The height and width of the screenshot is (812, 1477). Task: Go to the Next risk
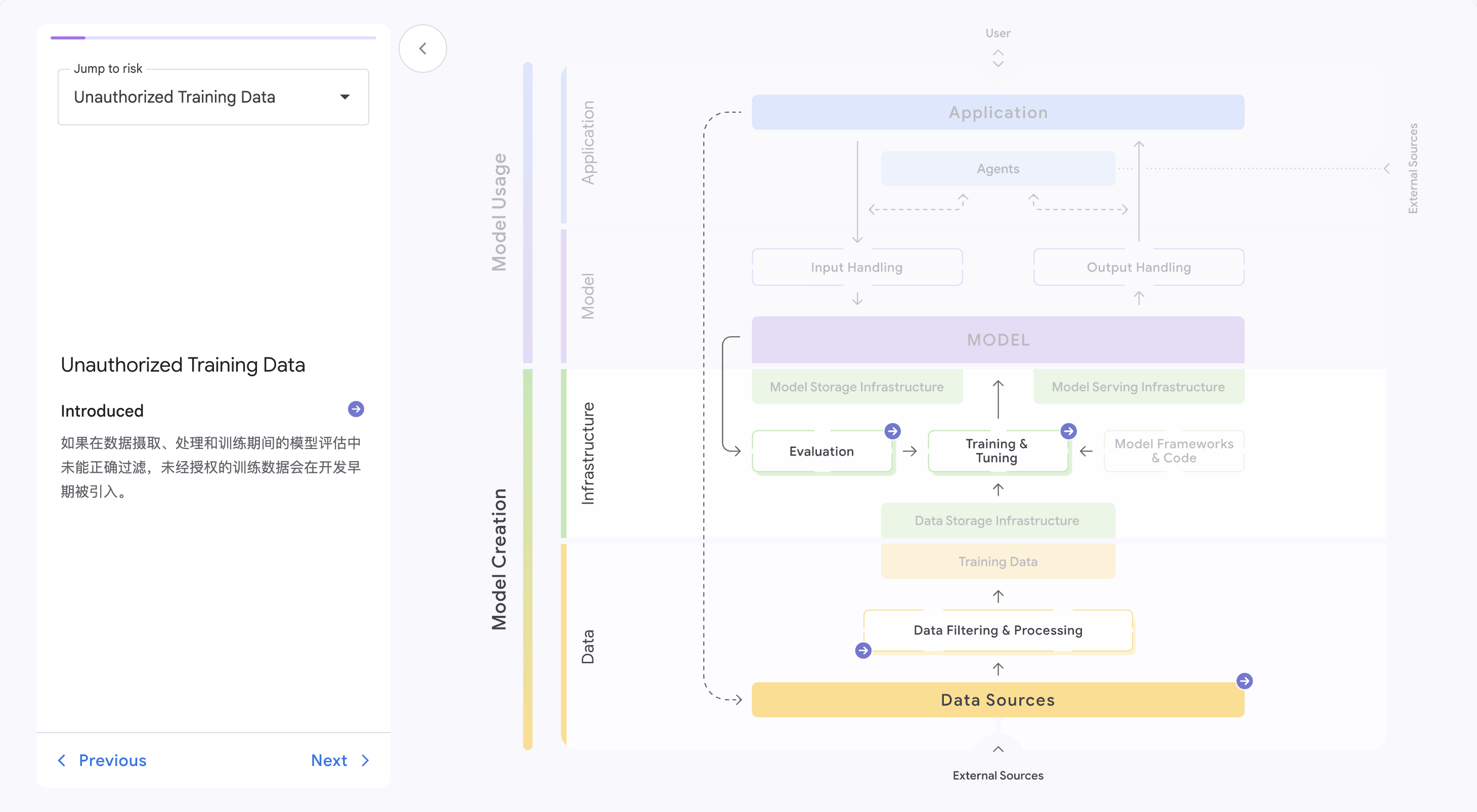tap(330, 760)
